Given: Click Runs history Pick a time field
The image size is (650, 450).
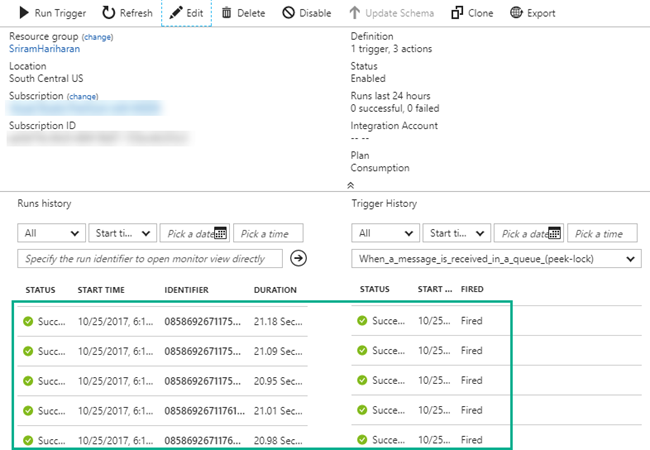Looking at the screenshot, I should (x=268, y=233).
